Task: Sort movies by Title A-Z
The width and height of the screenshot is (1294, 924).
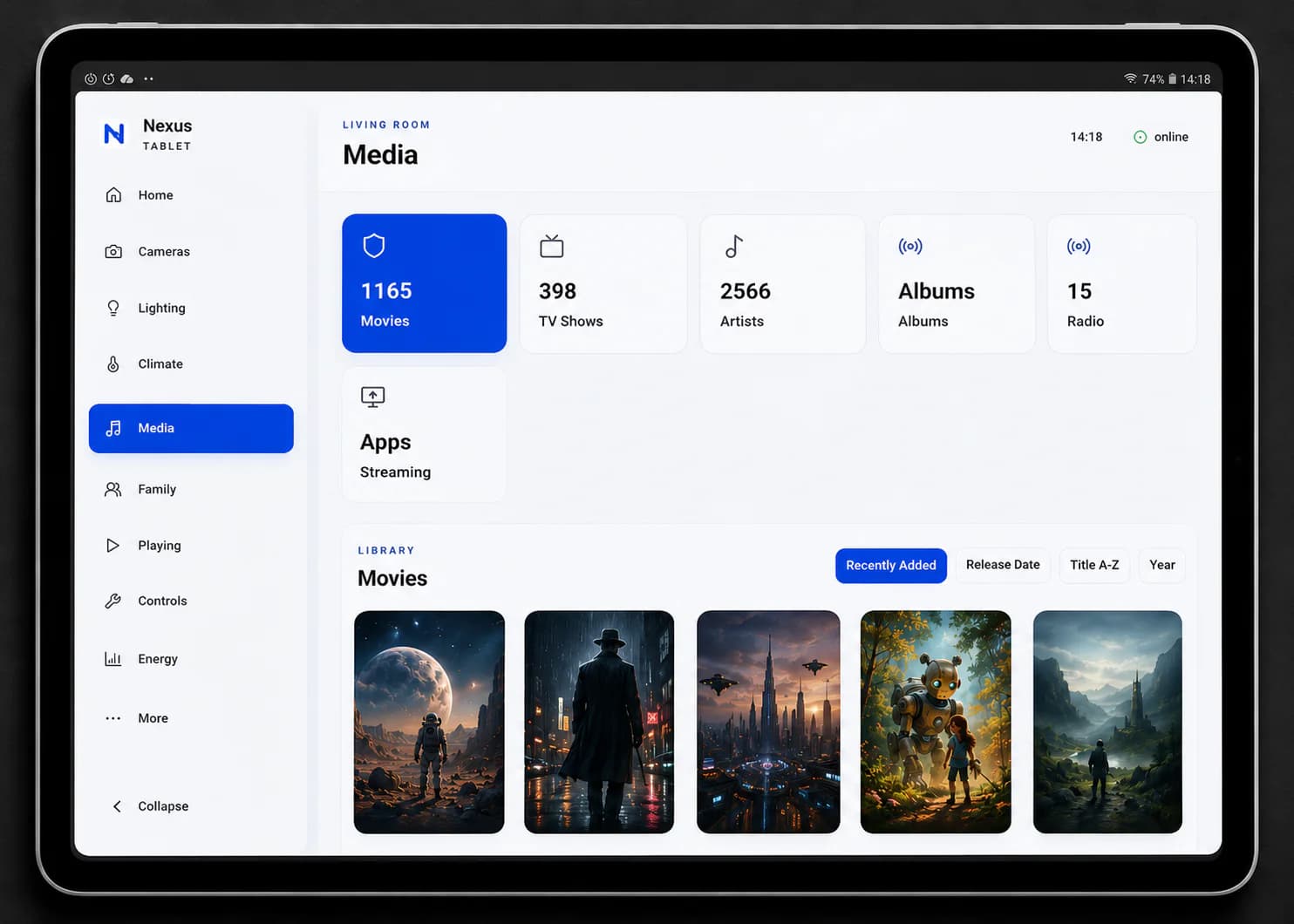Action: (1094, 565)
